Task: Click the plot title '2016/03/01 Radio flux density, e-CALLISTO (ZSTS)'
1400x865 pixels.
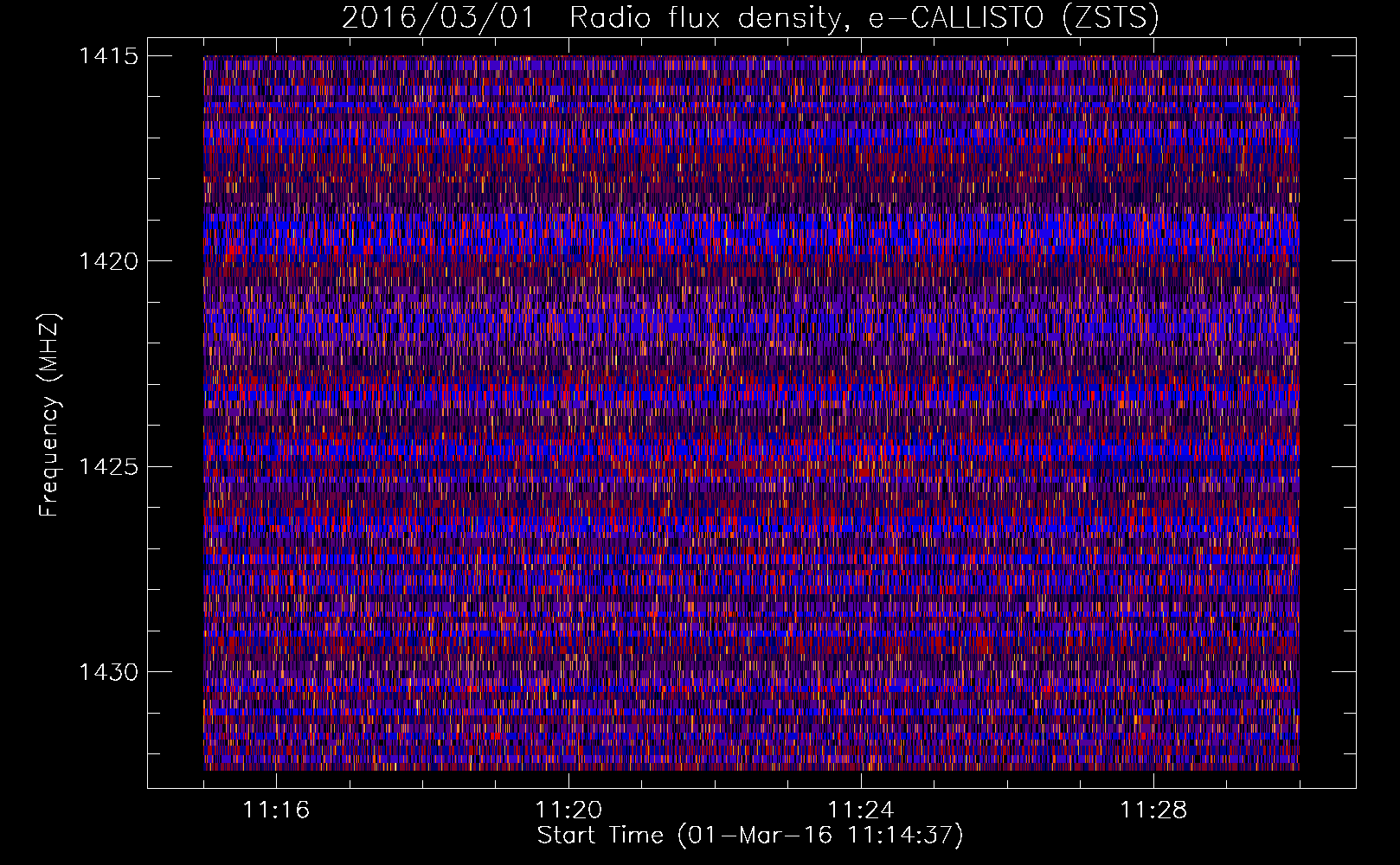Action: [750, 18]
